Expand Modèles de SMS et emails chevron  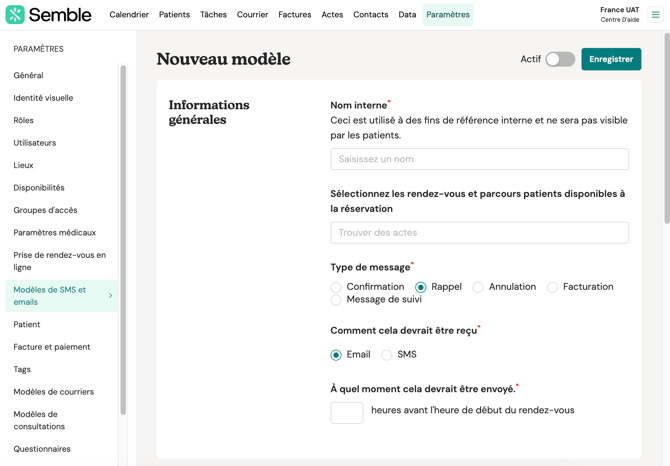(x=110, y=296)
